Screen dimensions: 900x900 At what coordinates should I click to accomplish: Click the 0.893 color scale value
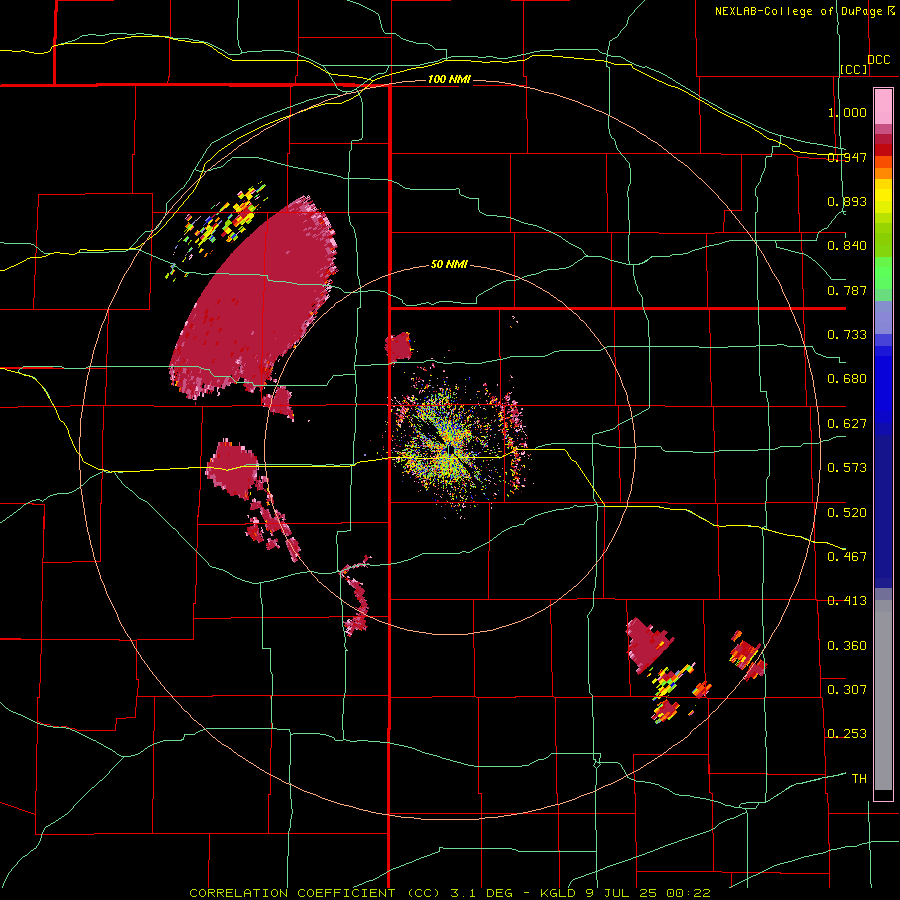(847, 201)
